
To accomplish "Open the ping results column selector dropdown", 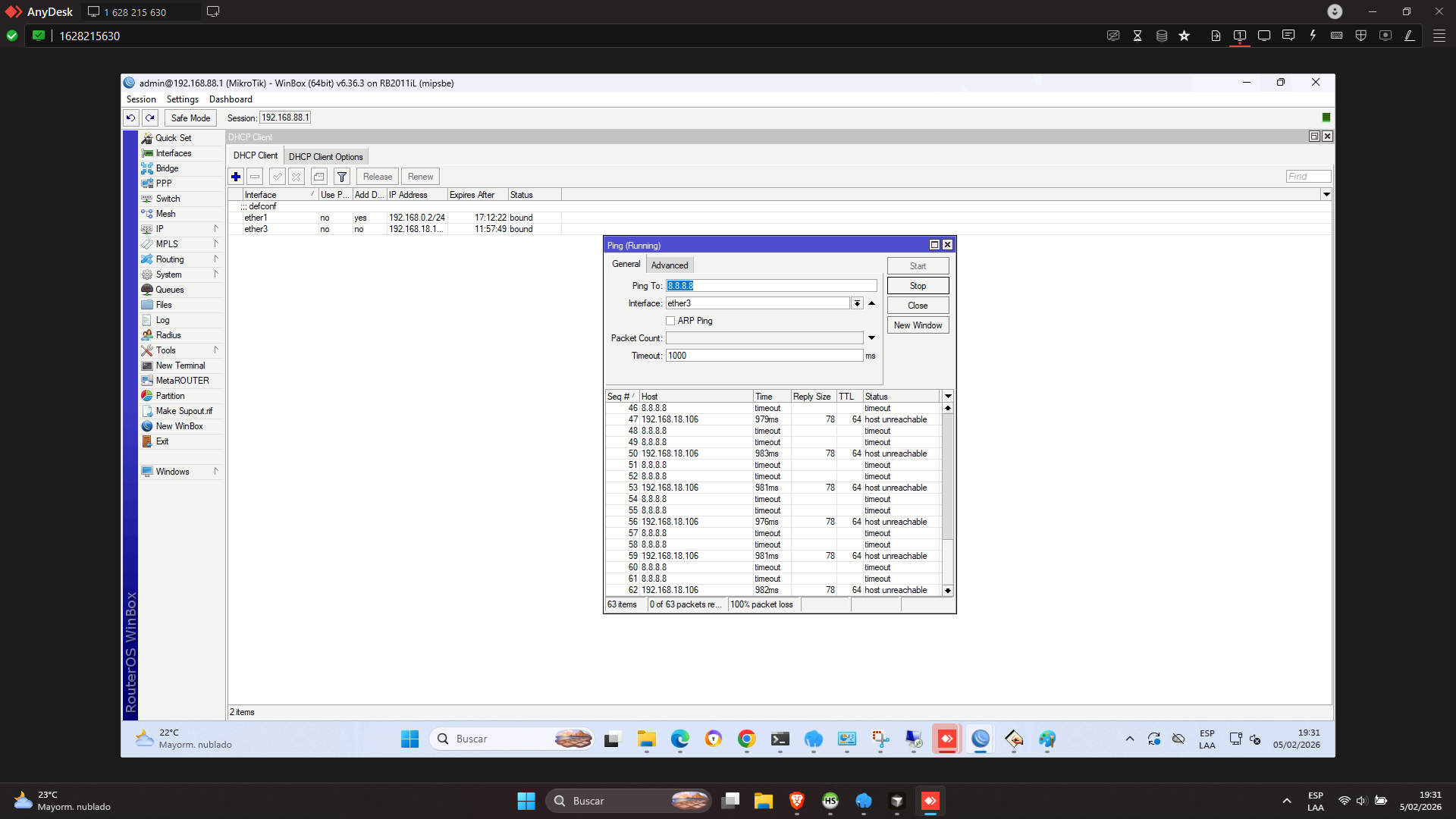I will coord(948,397).
